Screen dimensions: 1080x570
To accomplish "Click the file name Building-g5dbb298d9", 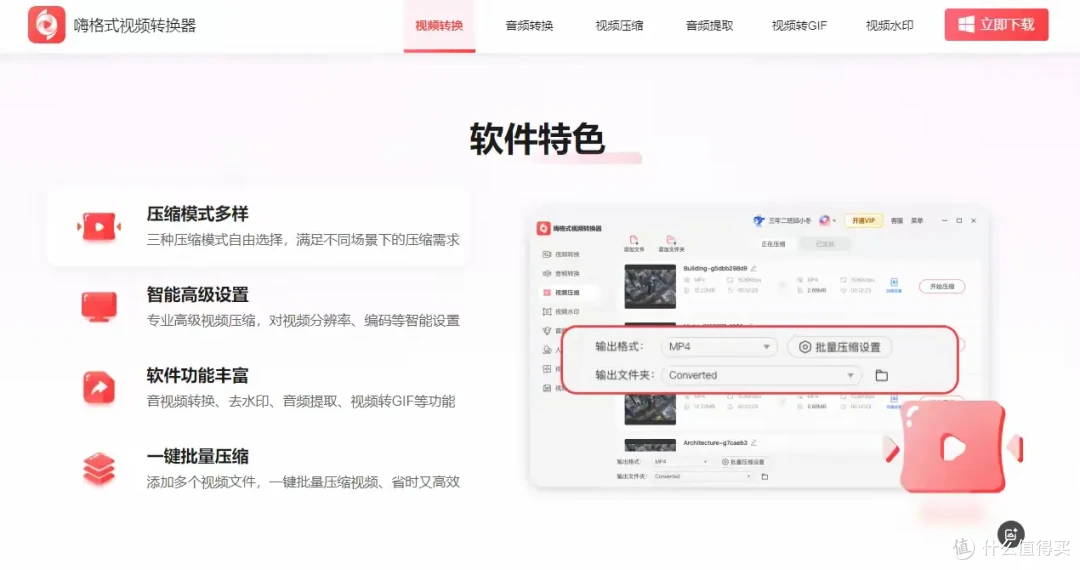I will (715, 268).
